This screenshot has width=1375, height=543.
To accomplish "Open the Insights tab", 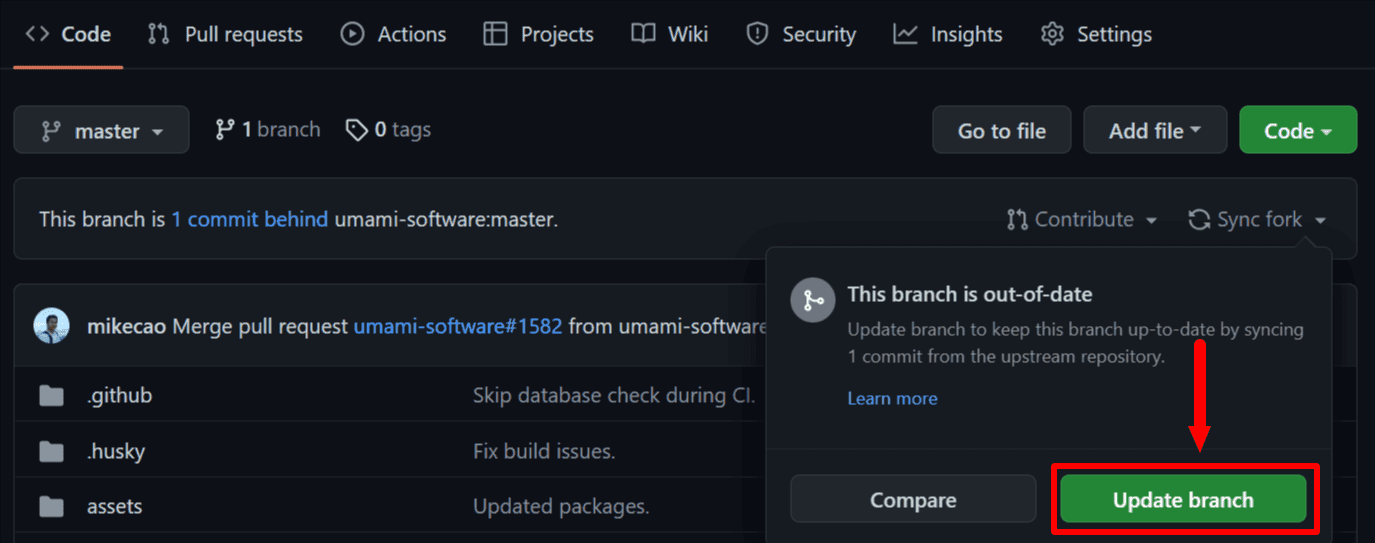I will pos(948,34).
